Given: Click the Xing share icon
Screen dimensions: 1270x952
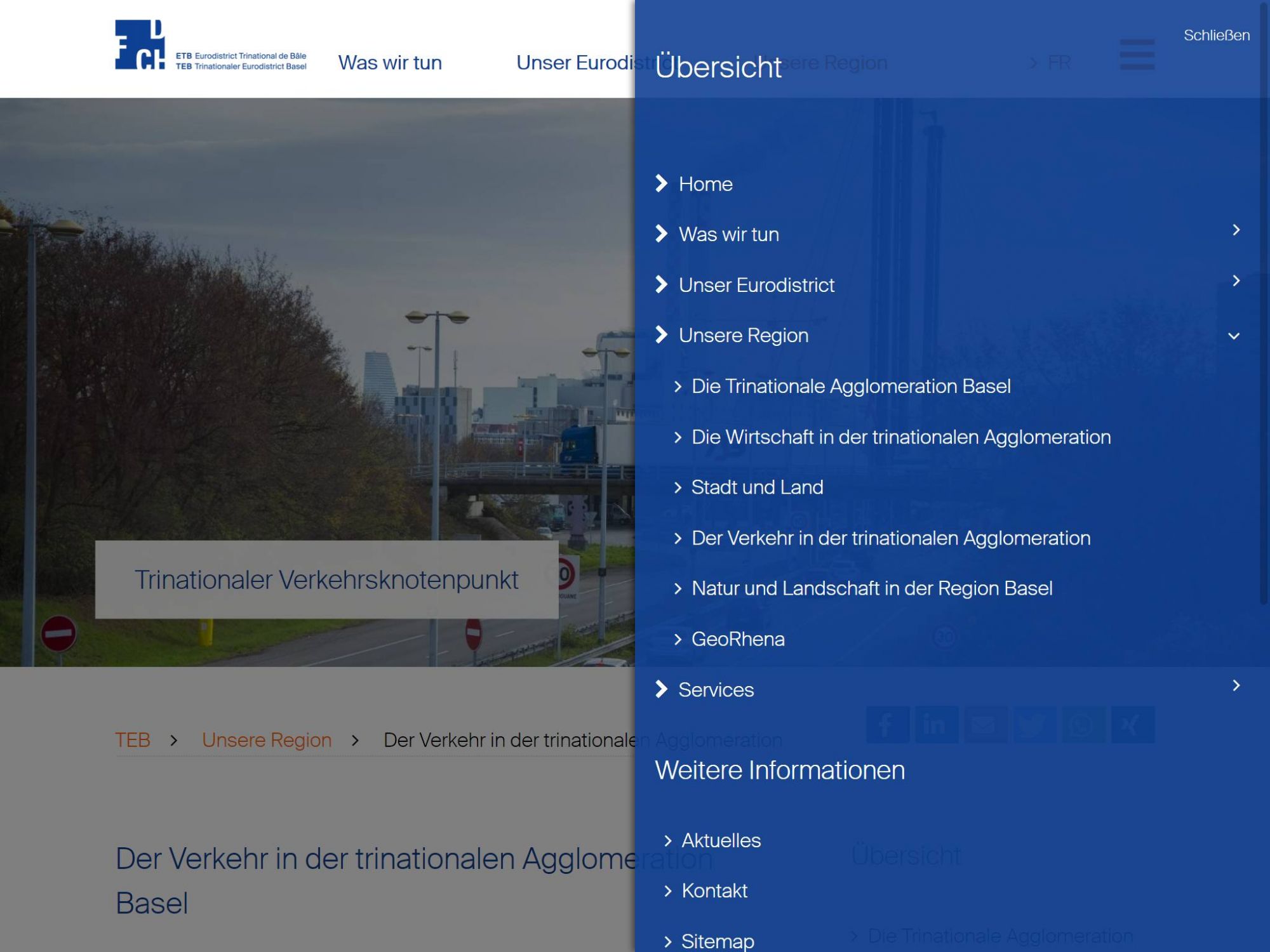Looking at the screenshot, I should click(1132, 724).
